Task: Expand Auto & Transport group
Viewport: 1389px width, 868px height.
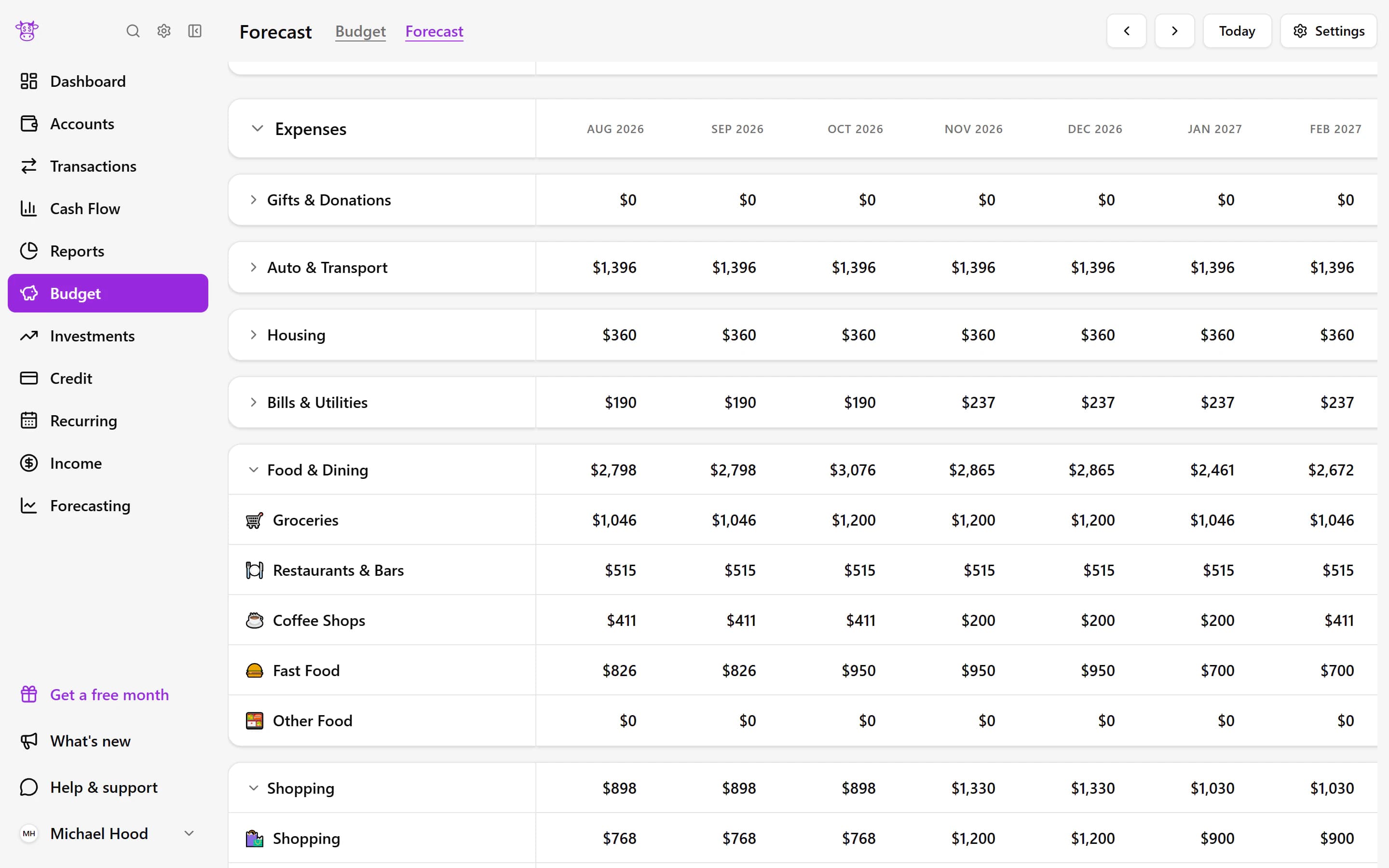Action: coord(253,268)
